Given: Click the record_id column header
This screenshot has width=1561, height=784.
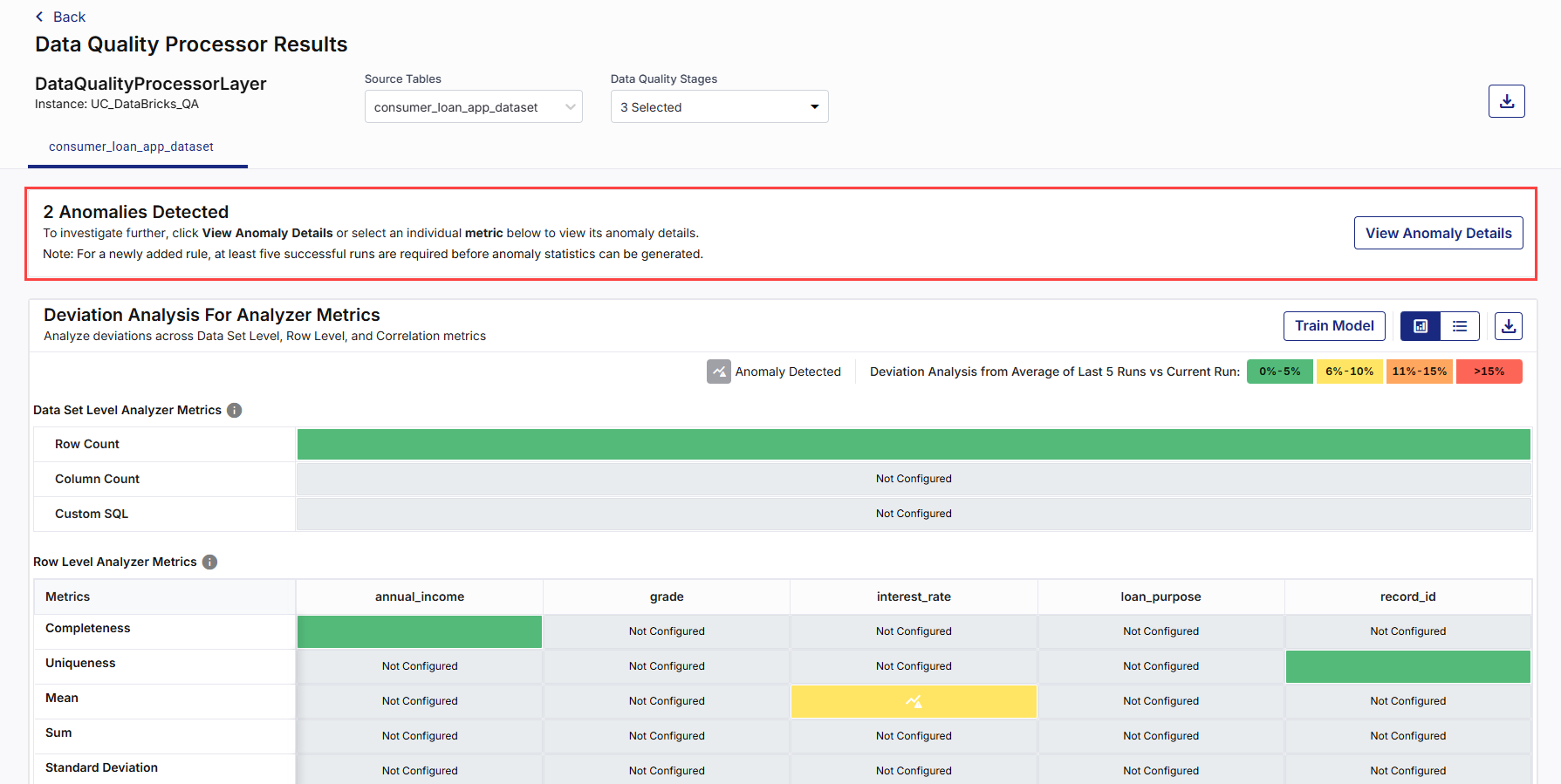Looking at the screenshot, I should (1407, 597).
